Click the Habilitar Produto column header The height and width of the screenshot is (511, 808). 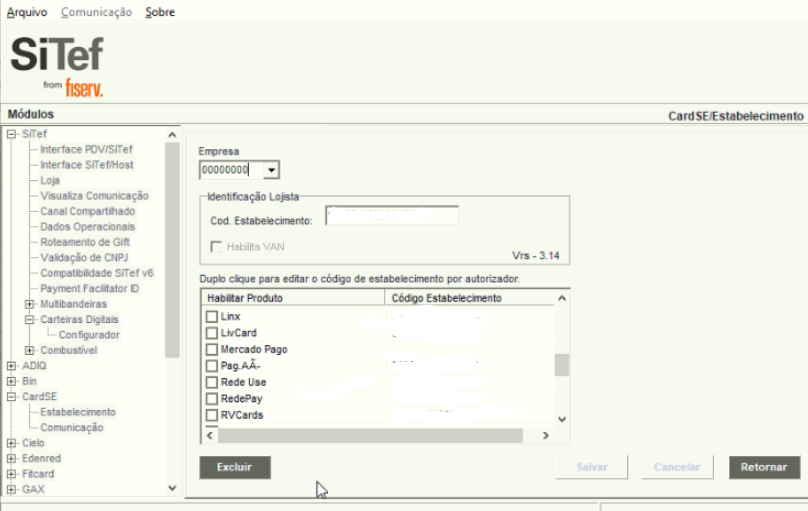tap(293, 298)
